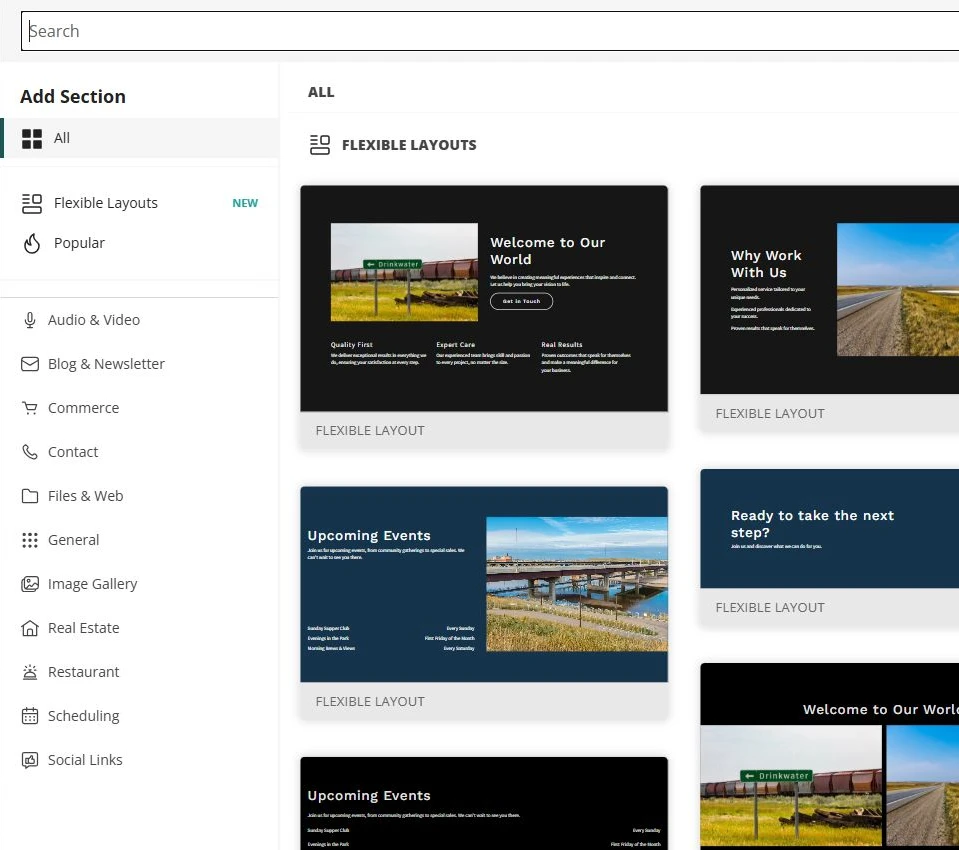The width and height of the screenshot is (959, 850).
Task: Click the Flexible Layouts sidebar icon
Action: coord(32,204)
